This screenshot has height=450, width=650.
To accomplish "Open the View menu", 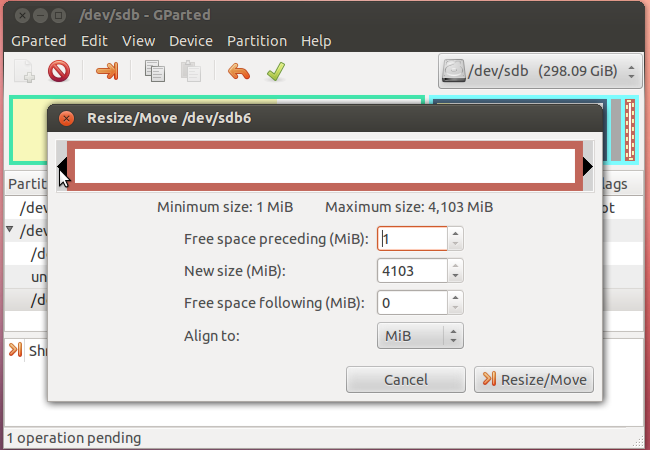I will [138, 41].
